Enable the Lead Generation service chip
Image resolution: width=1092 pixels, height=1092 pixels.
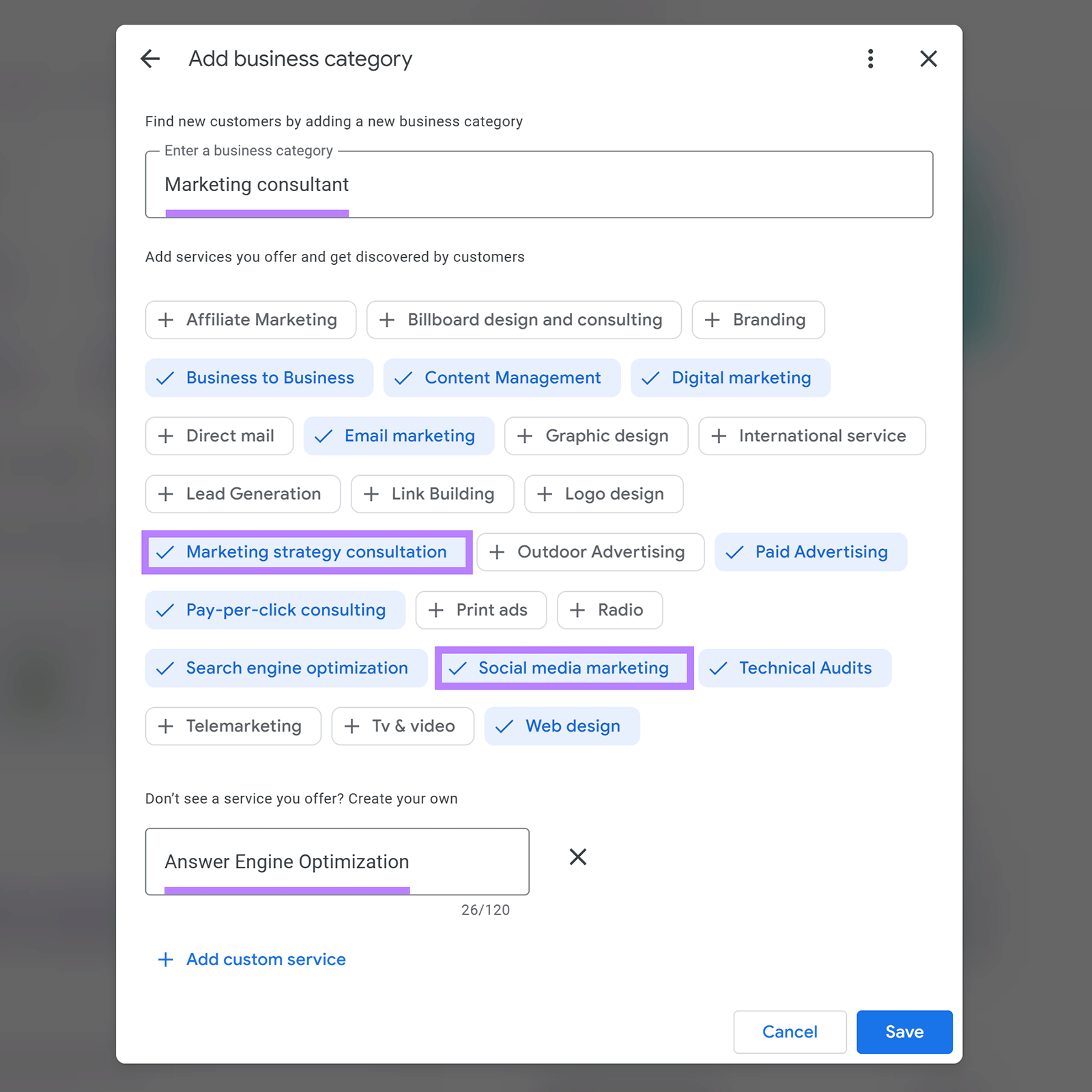point(242,494)
